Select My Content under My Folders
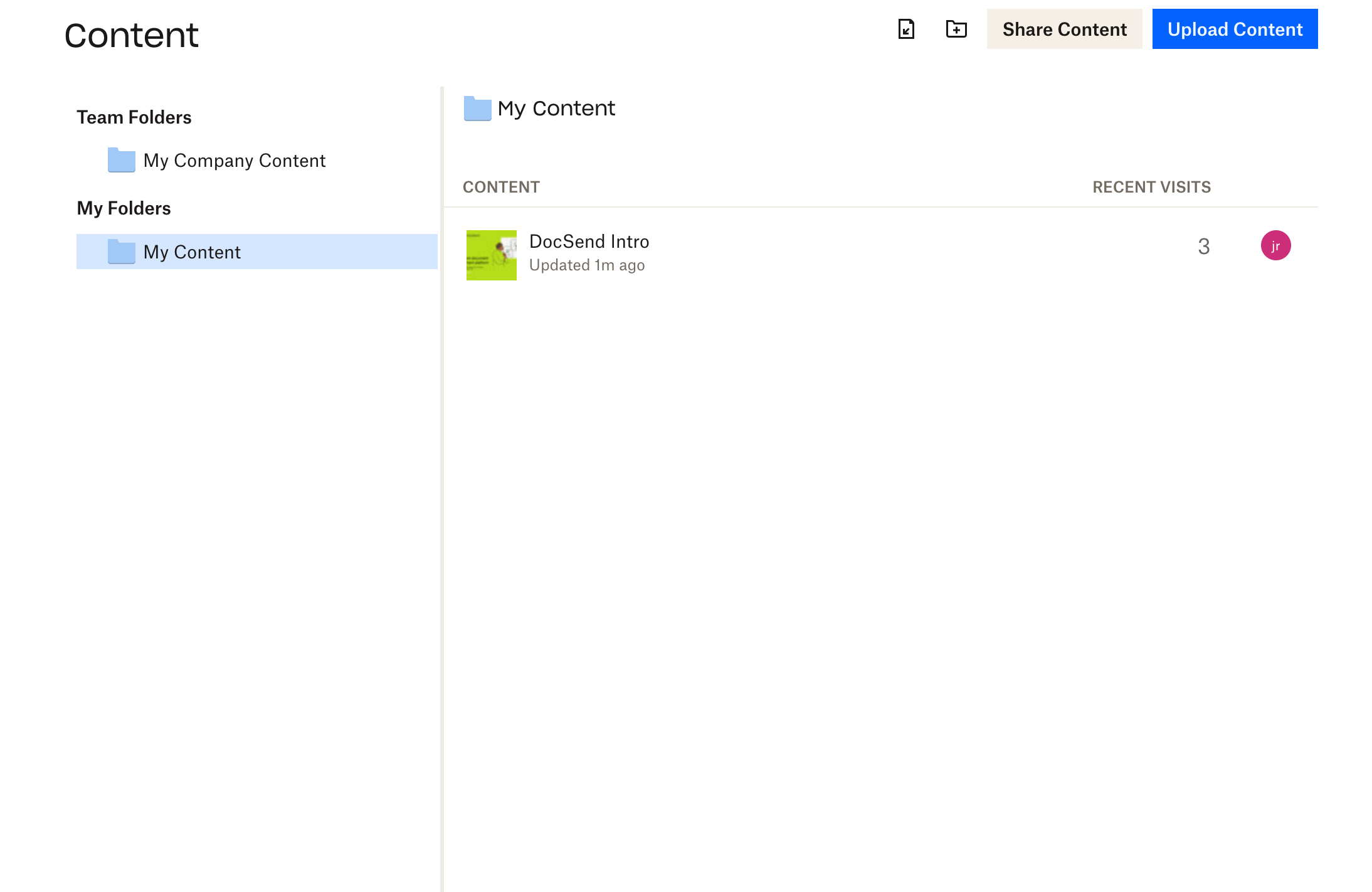This screenshot has height=892, width=1372. pyautogui.click(x=191, y=252)
